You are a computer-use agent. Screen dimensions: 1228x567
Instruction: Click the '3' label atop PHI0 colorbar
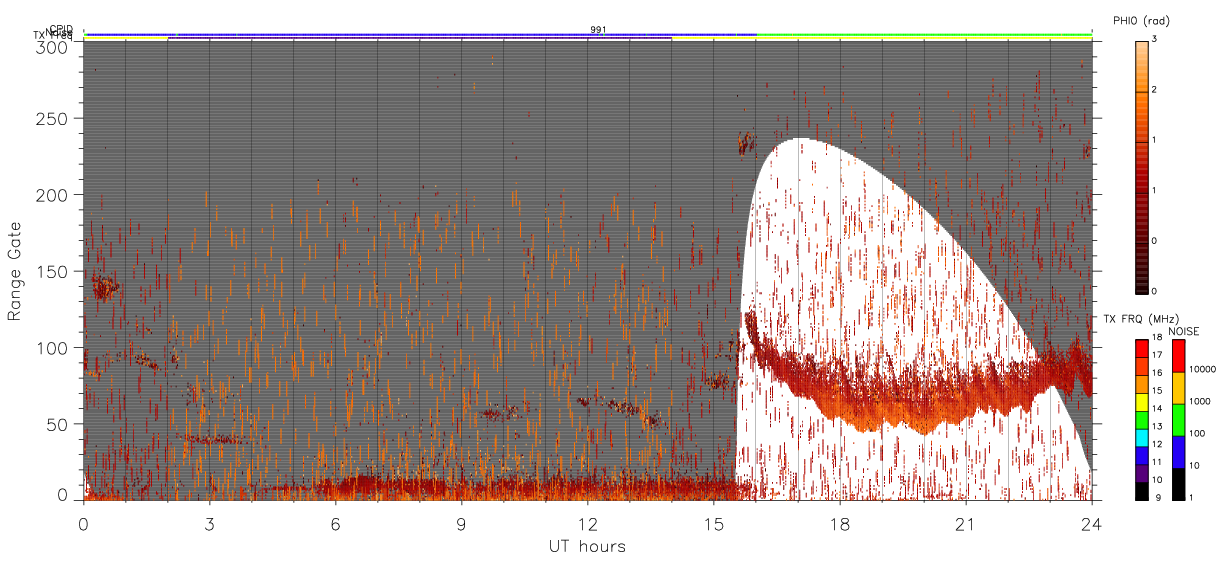click(1154, 39)
